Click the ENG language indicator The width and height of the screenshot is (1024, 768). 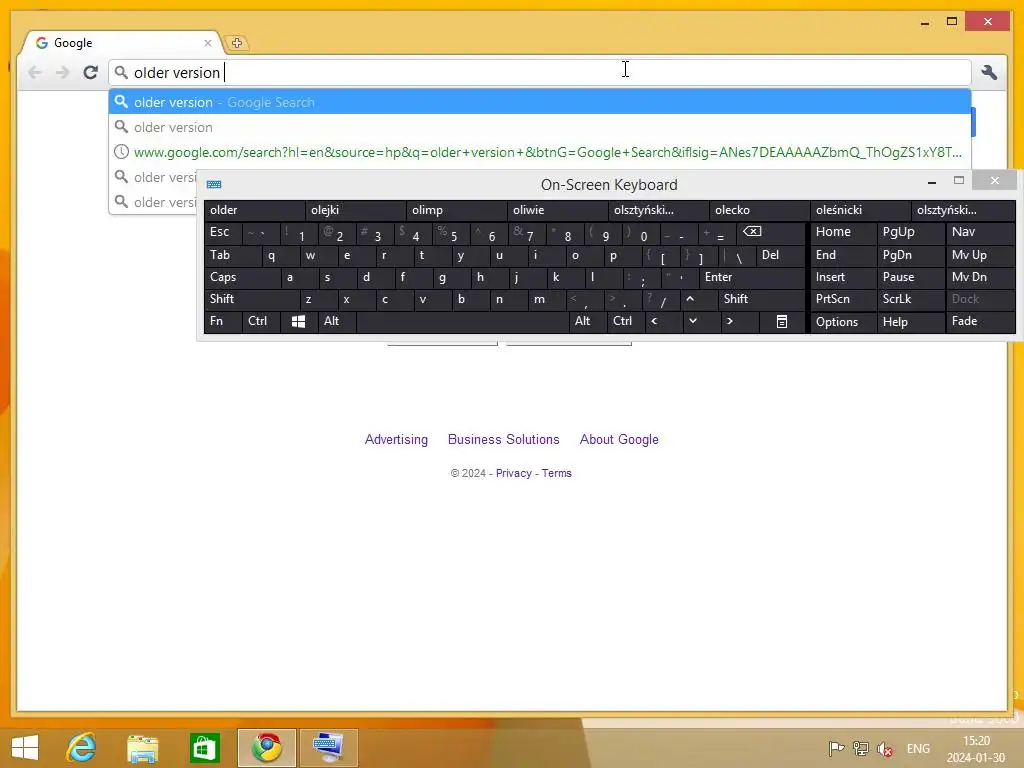918,748
